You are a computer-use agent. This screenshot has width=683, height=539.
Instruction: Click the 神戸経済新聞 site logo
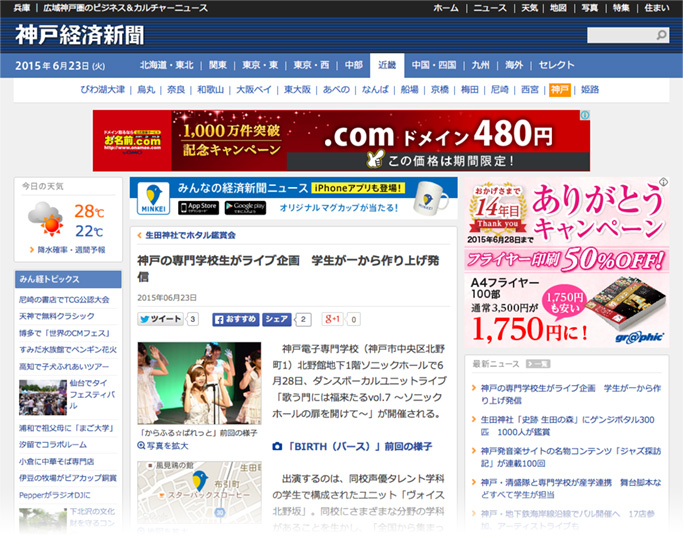(79, 35)
